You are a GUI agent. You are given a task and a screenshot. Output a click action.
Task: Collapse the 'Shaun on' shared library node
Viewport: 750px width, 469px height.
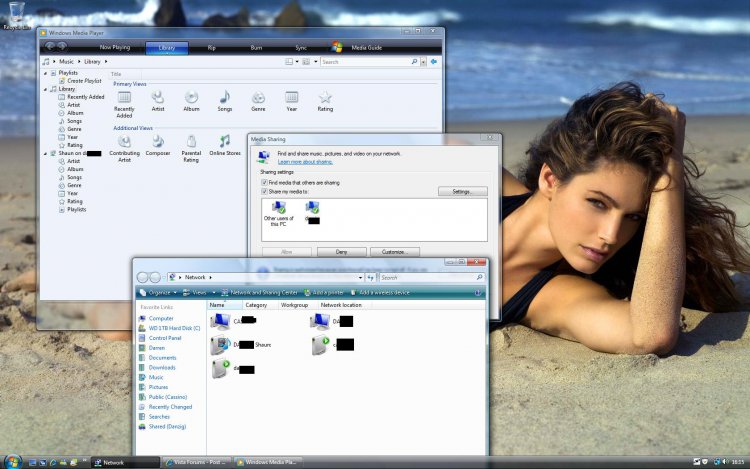(x=46, y=153)
